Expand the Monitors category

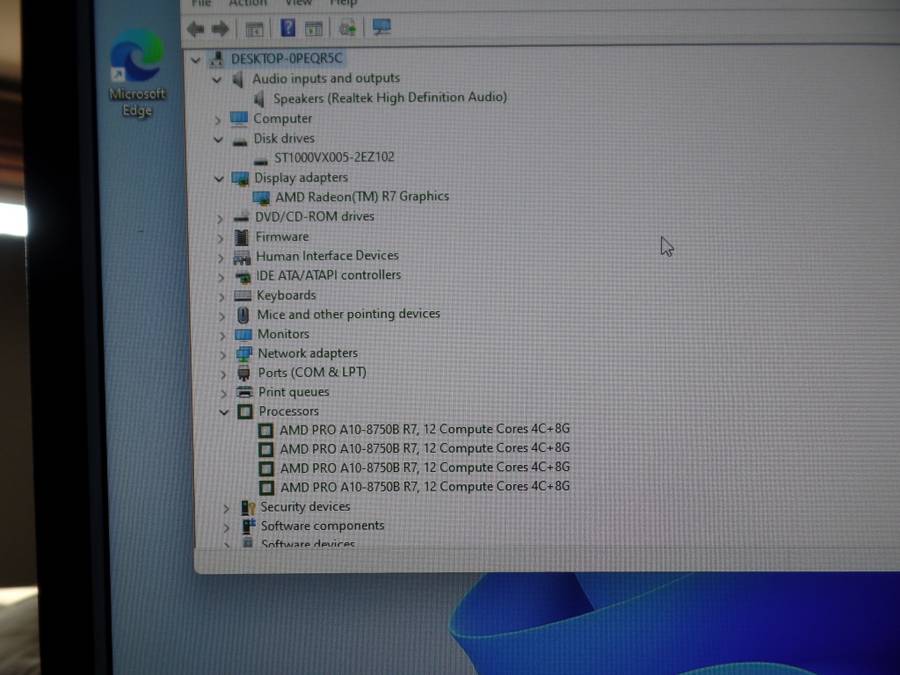click(x=221, y=335)
